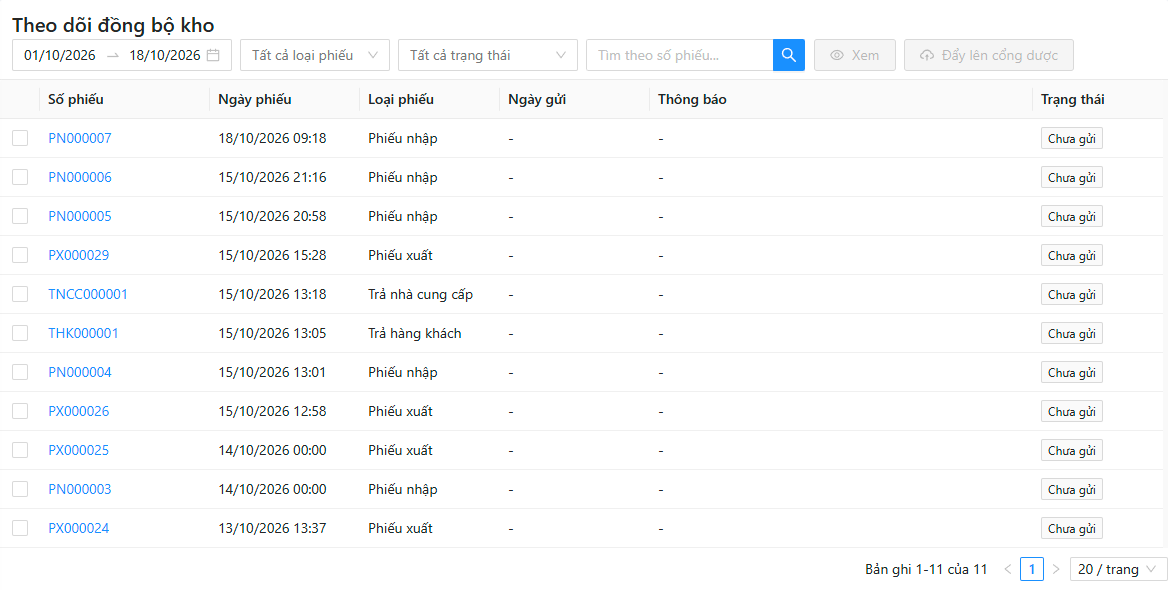Open voucher link PX000026

click(79, 411)
